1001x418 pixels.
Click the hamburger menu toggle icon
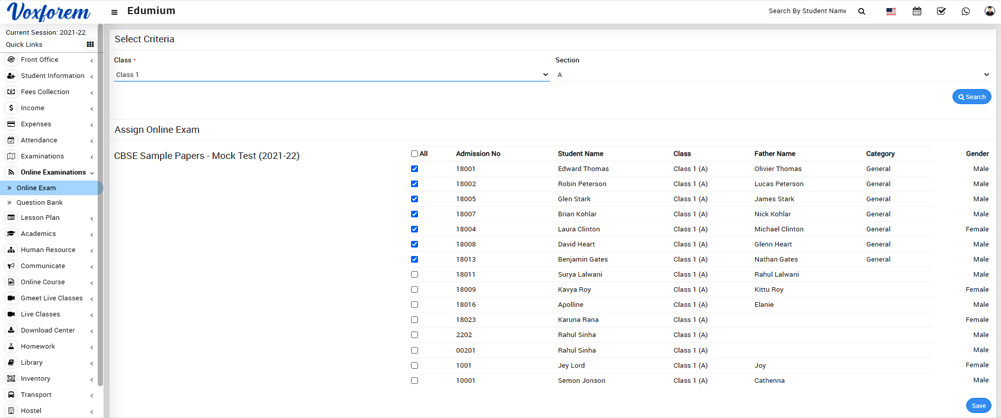pos(114,12)
